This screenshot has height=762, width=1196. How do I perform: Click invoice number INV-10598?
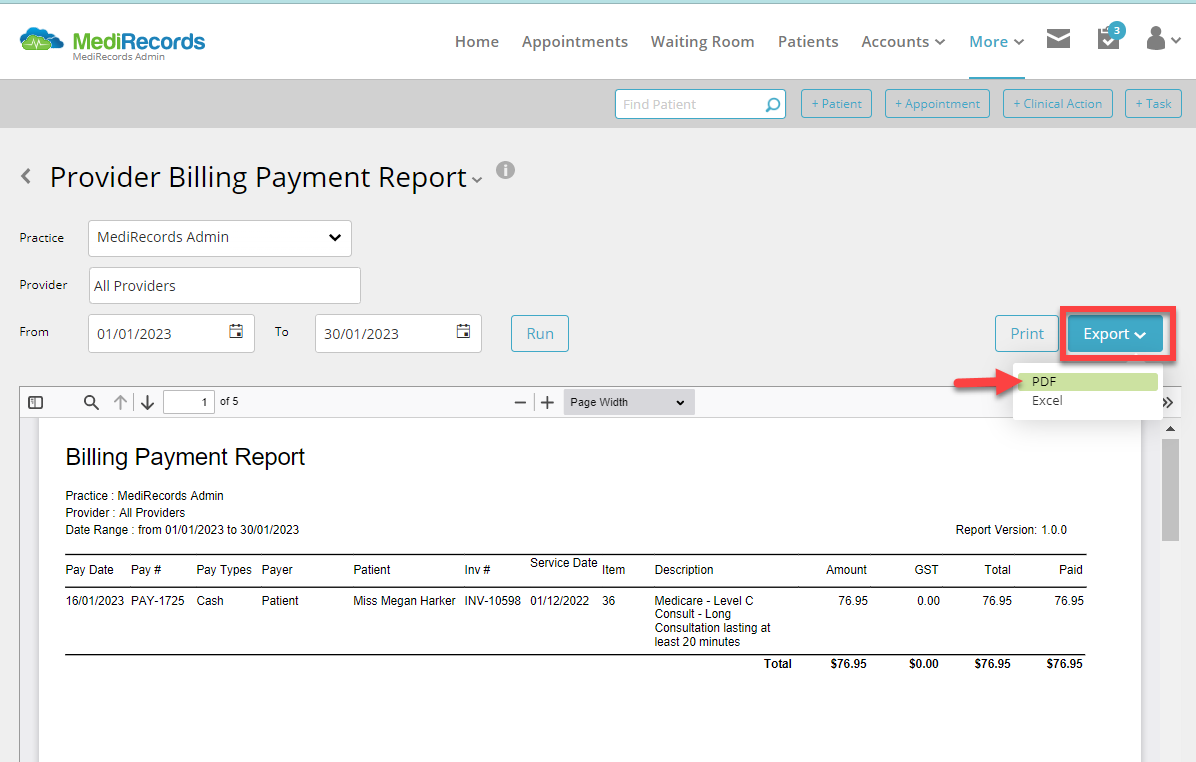click(x=493, y=601)
